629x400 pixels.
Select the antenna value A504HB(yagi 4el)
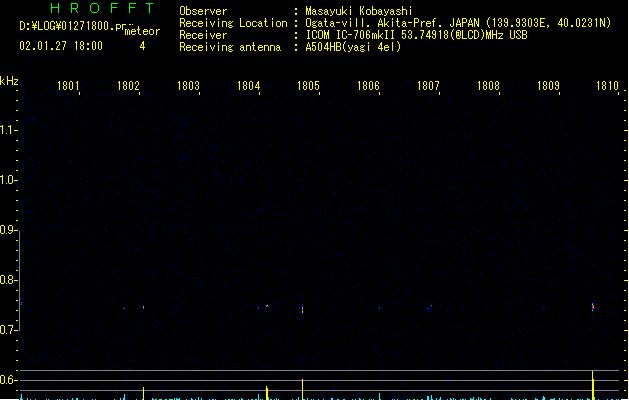point(353,47)
